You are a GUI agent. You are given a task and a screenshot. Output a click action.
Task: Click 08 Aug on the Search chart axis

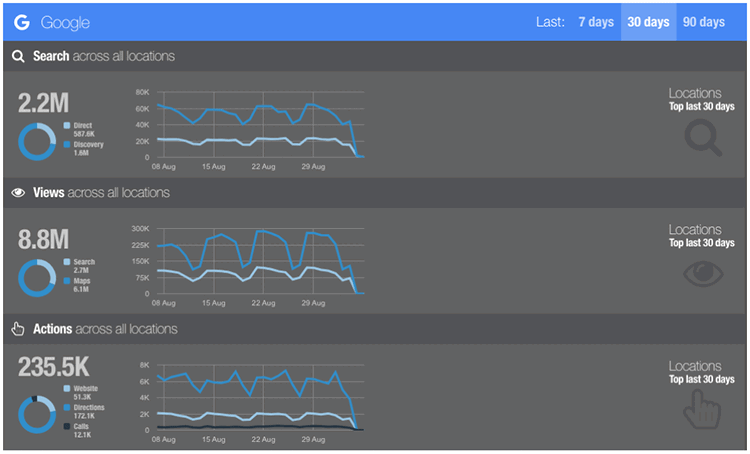164,166
